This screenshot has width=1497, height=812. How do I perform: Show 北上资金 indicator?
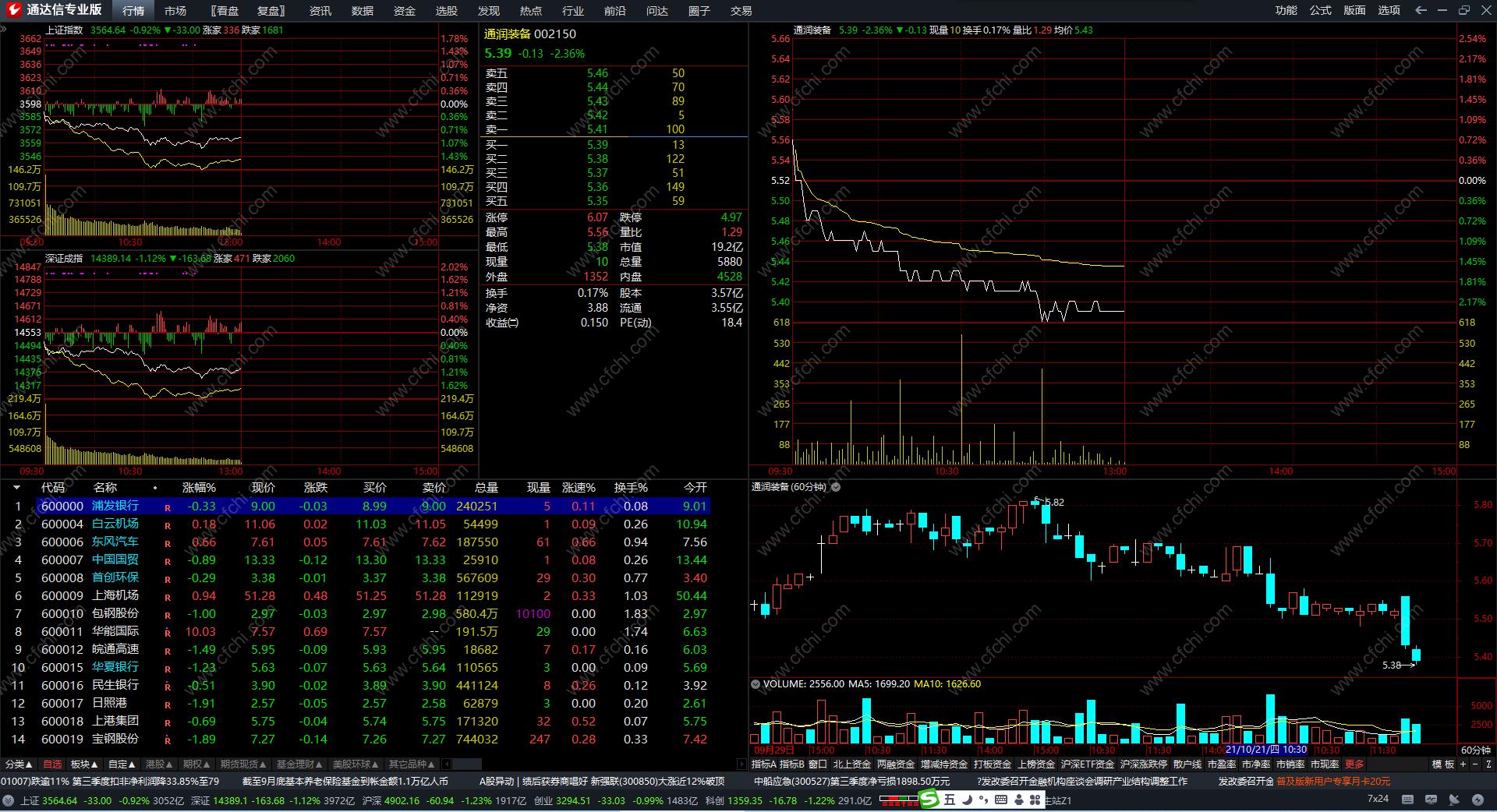click(852, 764)
